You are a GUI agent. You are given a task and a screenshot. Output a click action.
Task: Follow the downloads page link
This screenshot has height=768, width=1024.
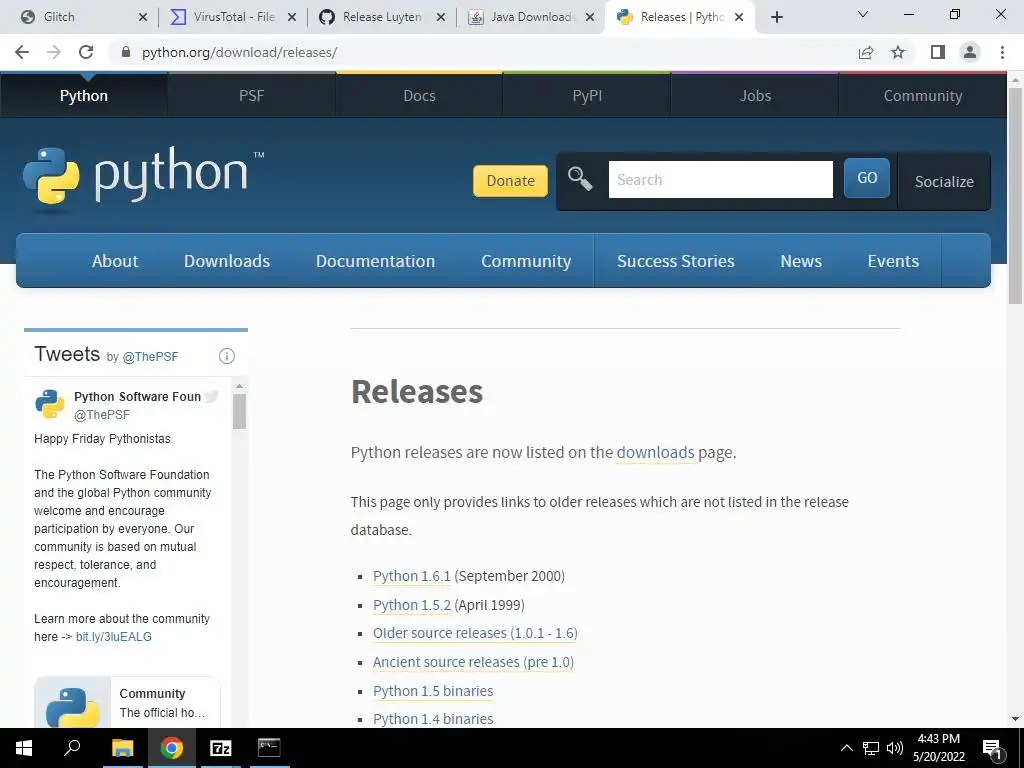pyautogui.click(x=655, y=453)
